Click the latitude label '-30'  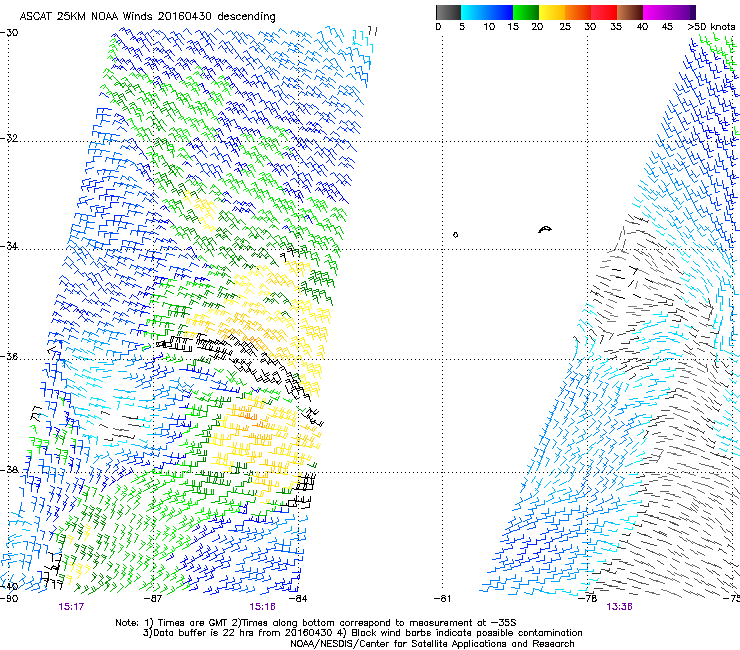(9, 33)
